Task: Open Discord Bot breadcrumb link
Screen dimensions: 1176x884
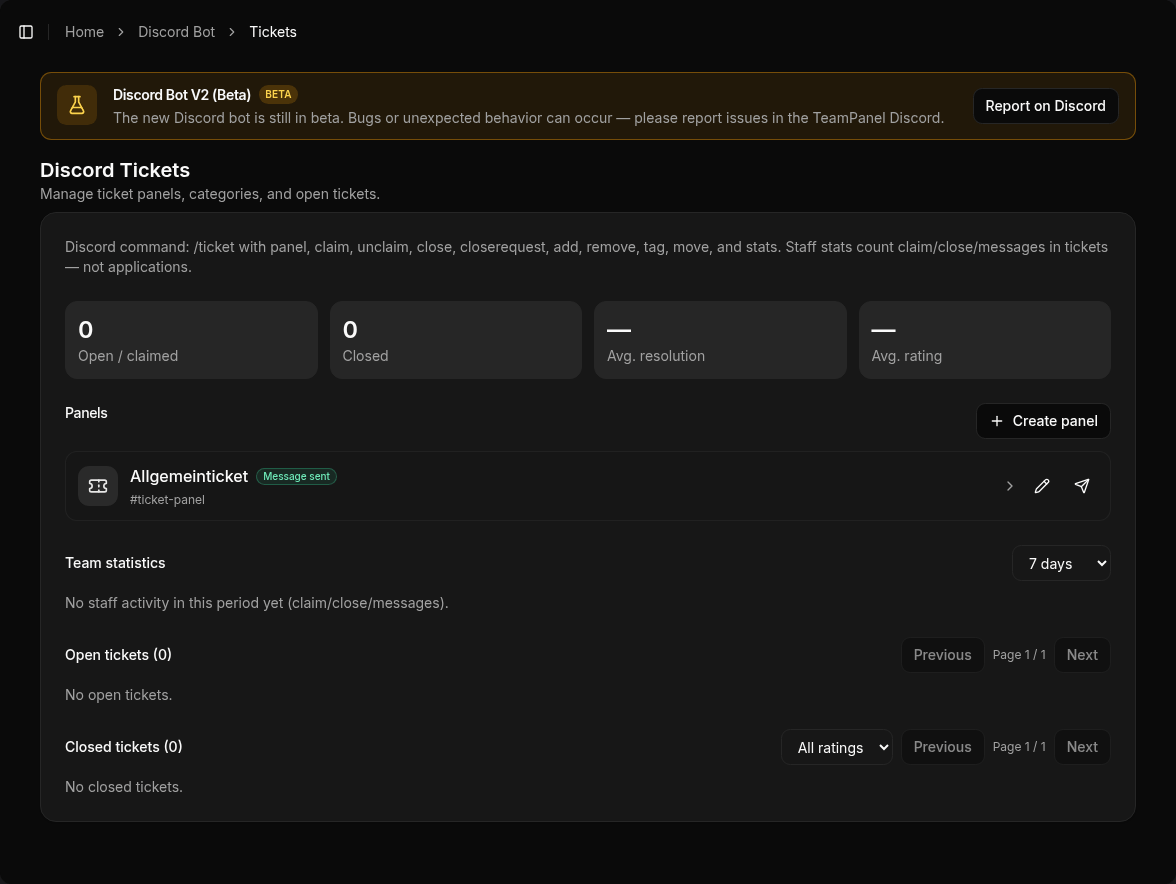Action: (176, 32)
